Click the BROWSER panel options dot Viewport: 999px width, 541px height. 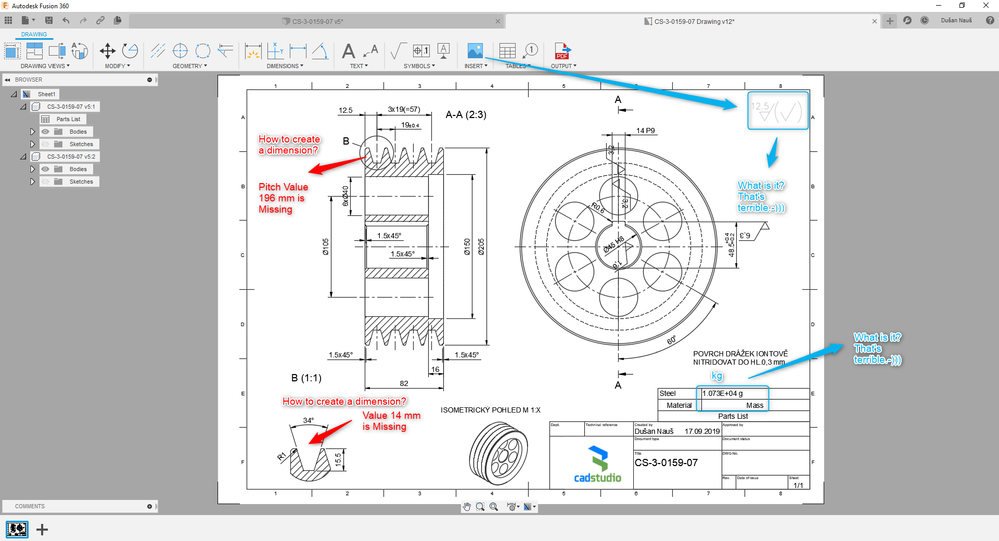click(150, 80)
